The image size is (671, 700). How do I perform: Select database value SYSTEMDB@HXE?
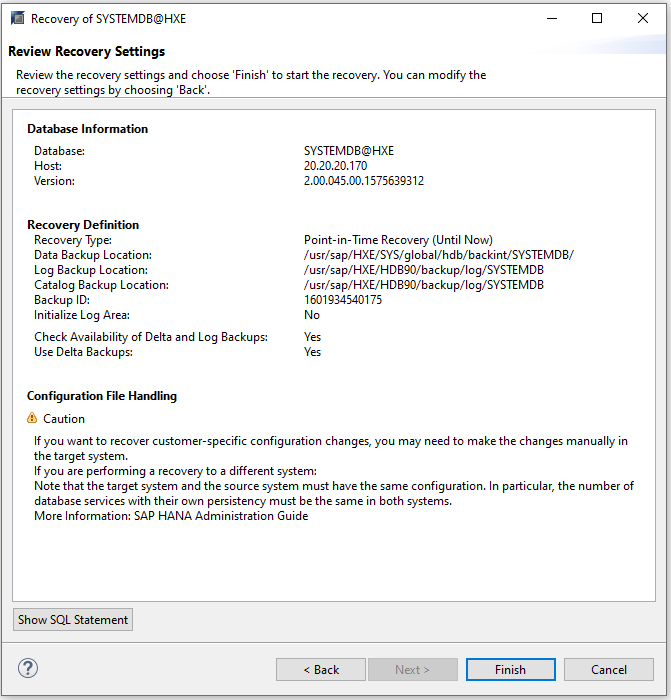(x=349, y=151)
